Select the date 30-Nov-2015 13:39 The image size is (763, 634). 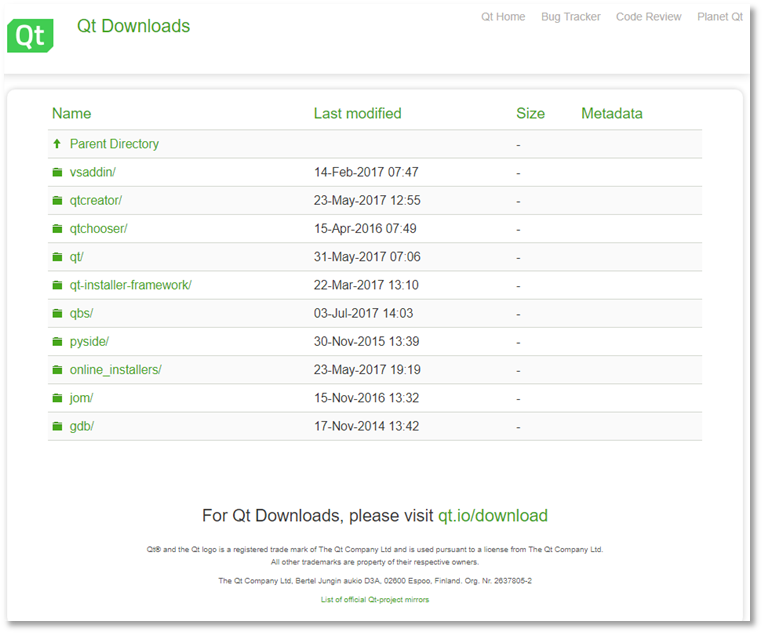click(366, 342)
